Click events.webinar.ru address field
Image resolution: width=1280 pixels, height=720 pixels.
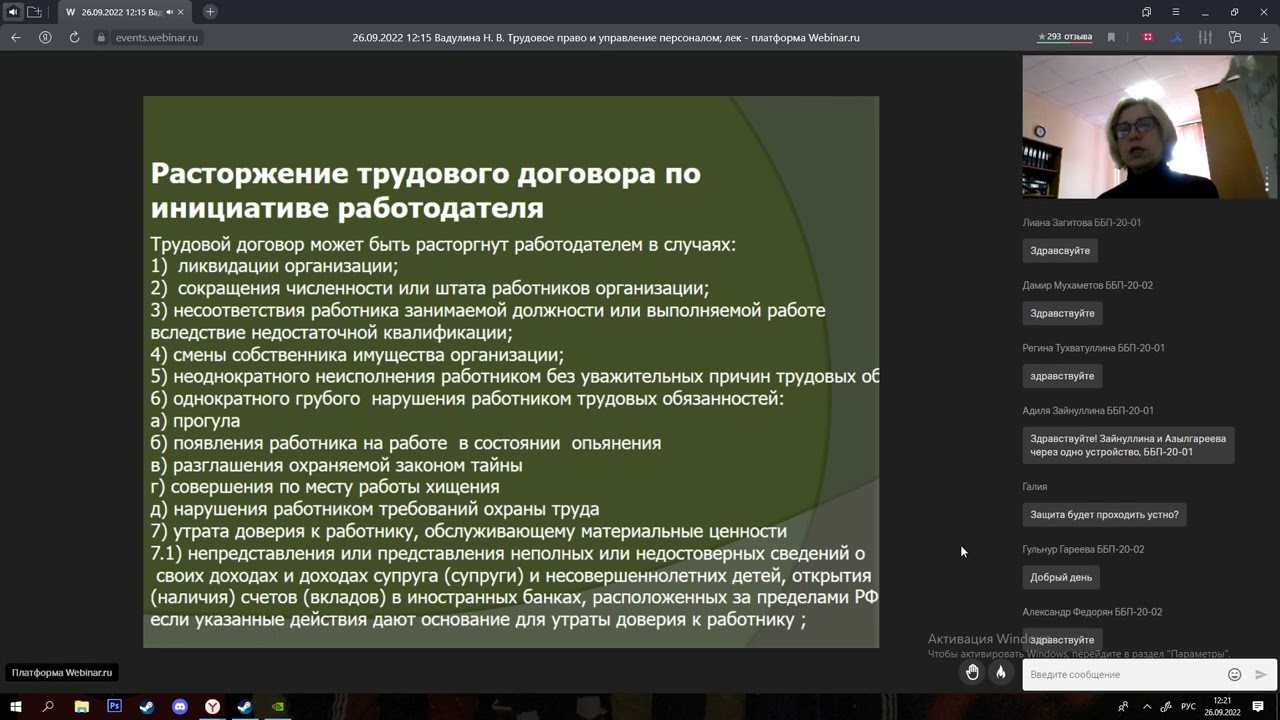[x=156, y=37]
